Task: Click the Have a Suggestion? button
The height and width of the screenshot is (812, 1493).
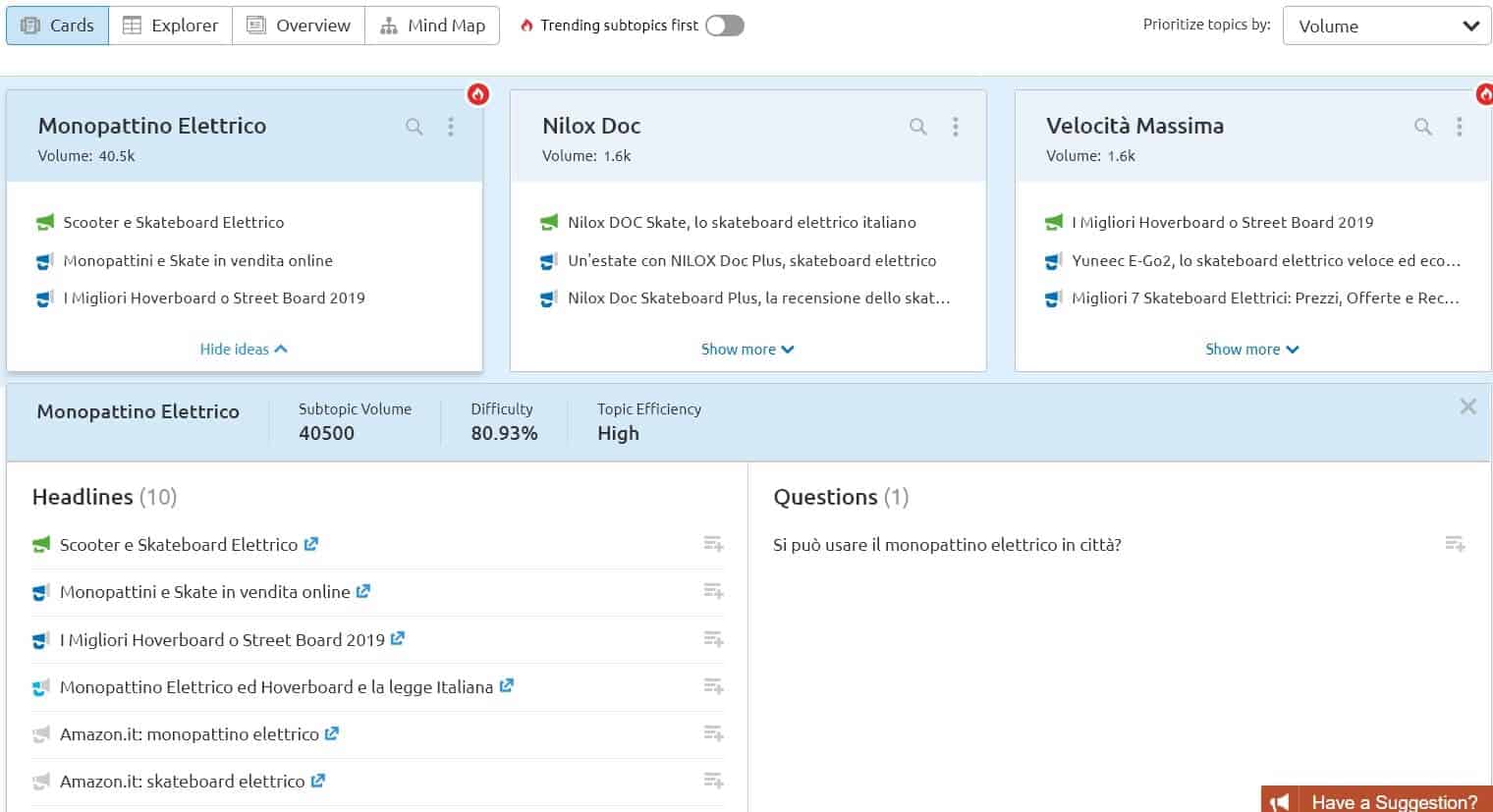Action: pyautogui.click(x=1377, y=800)
